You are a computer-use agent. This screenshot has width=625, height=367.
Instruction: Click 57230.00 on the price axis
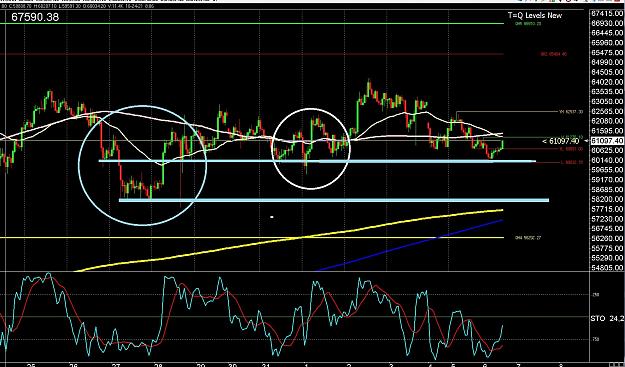coord(607,219)
